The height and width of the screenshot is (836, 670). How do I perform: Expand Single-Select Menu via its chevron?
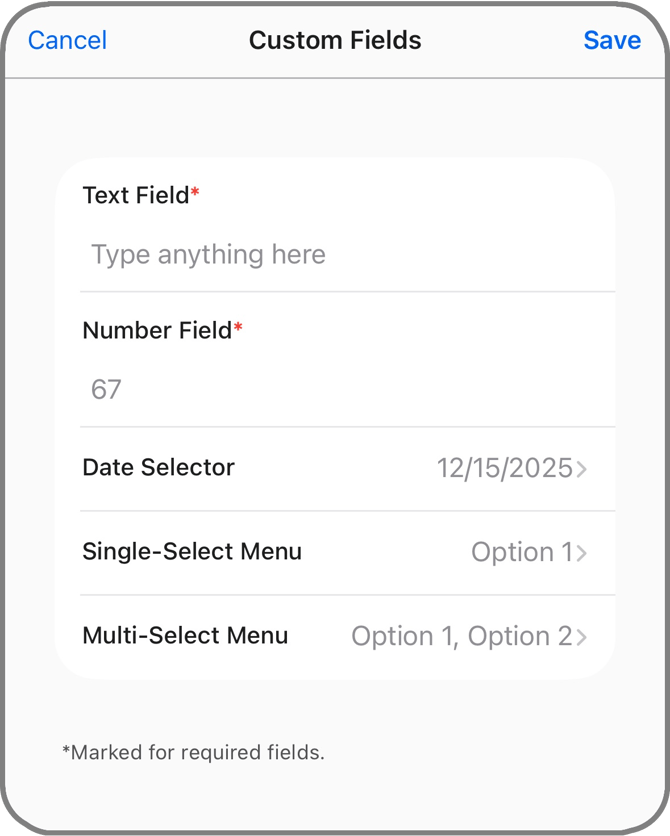(x=582, y=553)
